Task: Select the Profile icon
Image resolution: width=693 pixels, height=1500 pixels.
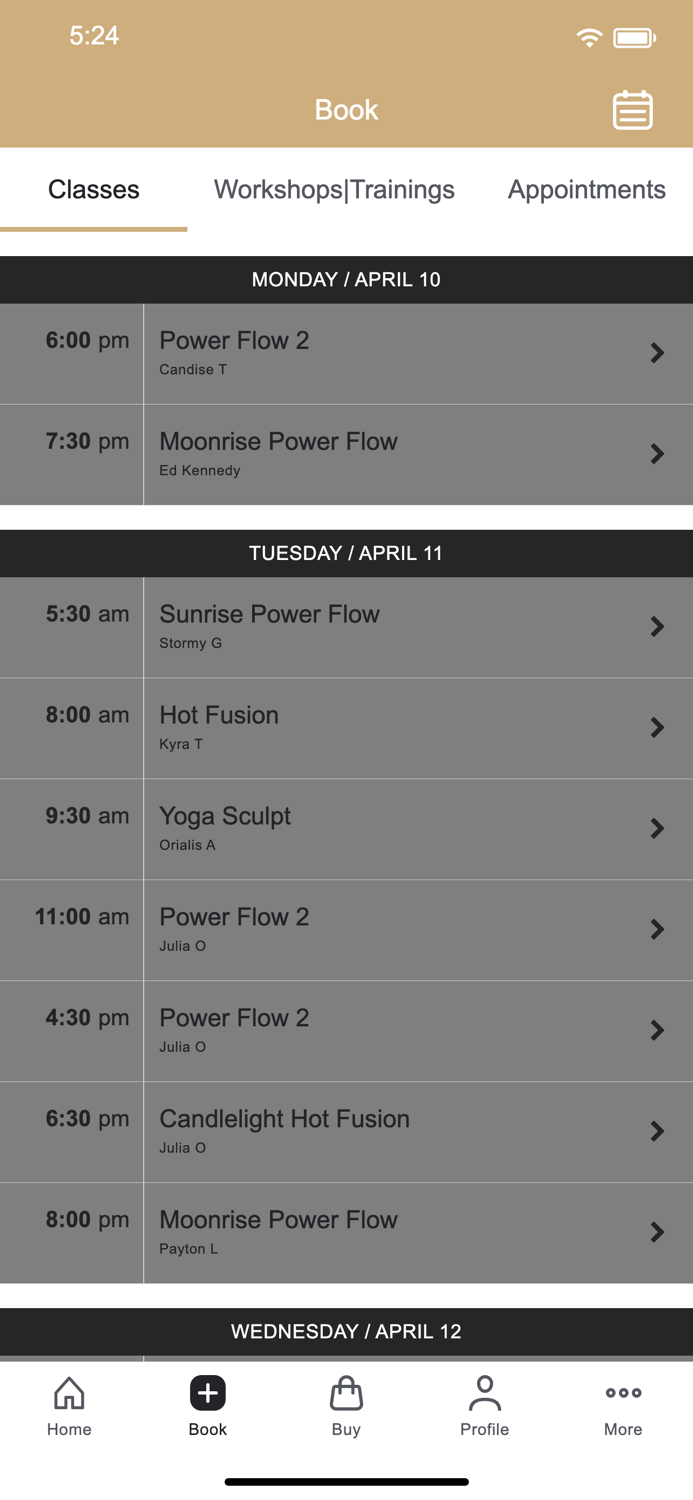Action: 484,1393
